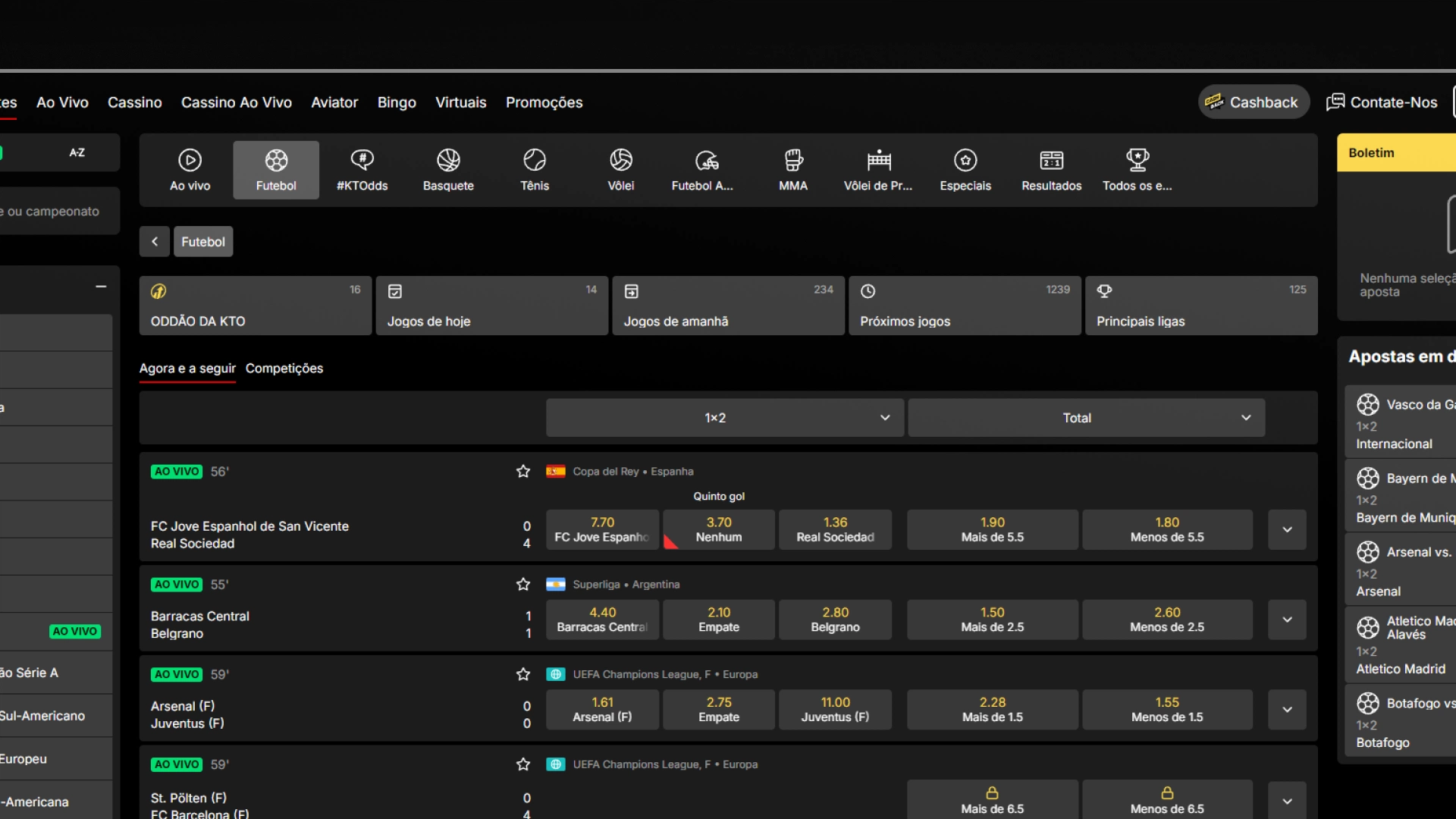Click the back arrow beside Futebol
This screenshot has width=1456, height=819.
(x=155, y=241)
